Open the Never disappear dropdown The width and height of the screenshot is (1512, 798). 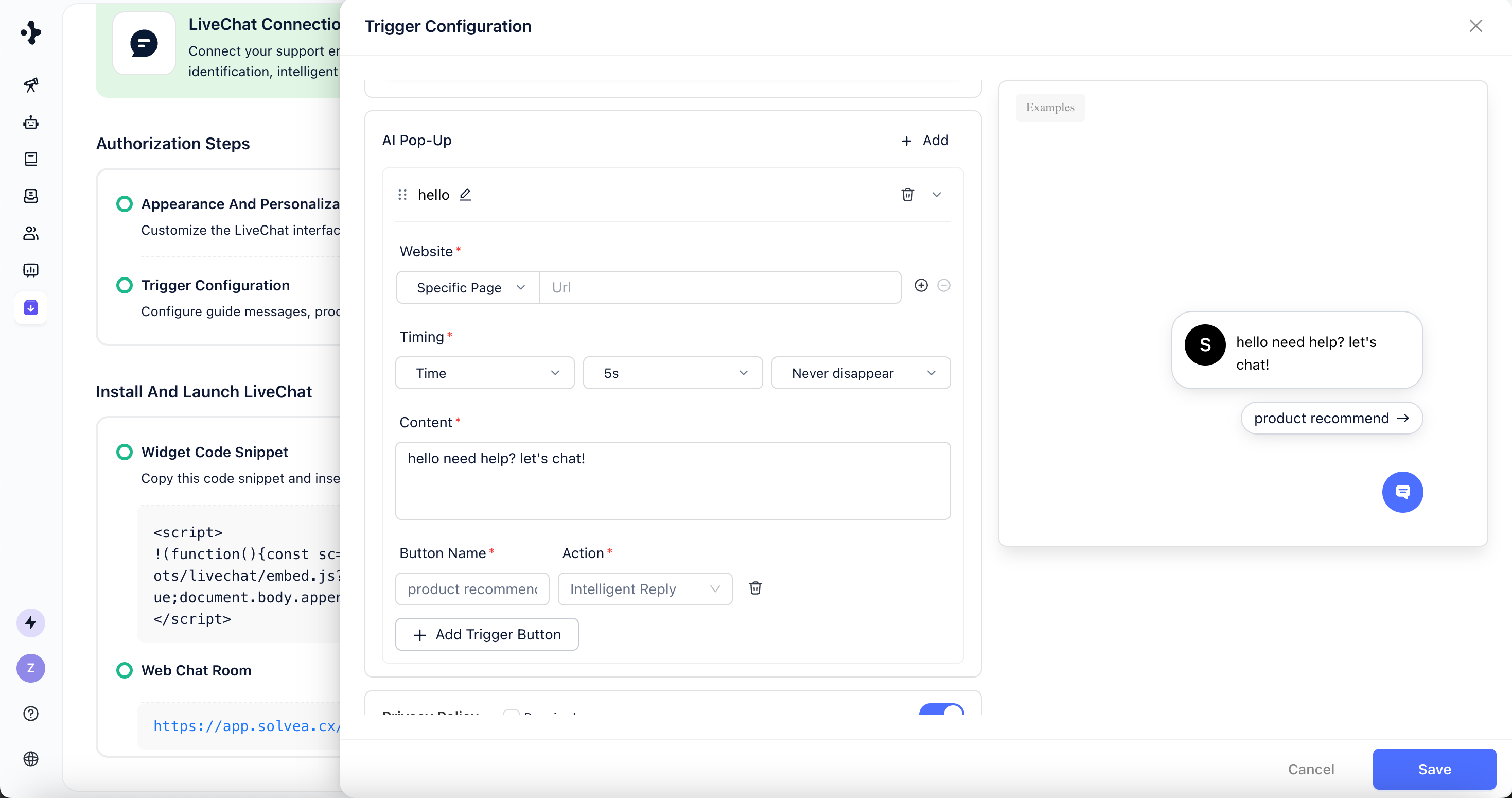tap(860, 373)
